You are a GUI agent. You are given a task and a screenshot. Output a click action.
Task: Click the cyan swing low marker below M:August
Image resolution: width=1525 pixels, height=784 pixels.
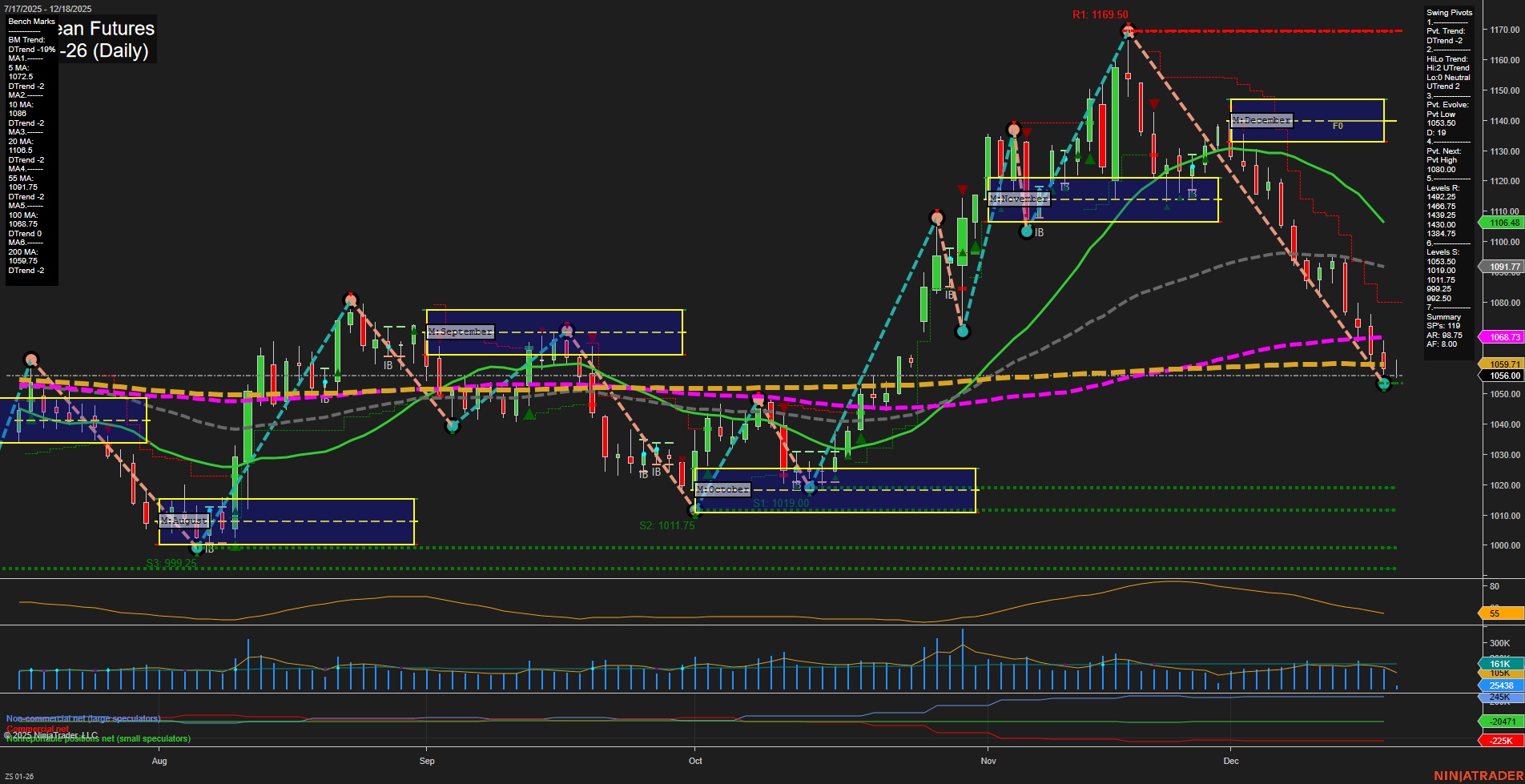(x=197, y=548)
